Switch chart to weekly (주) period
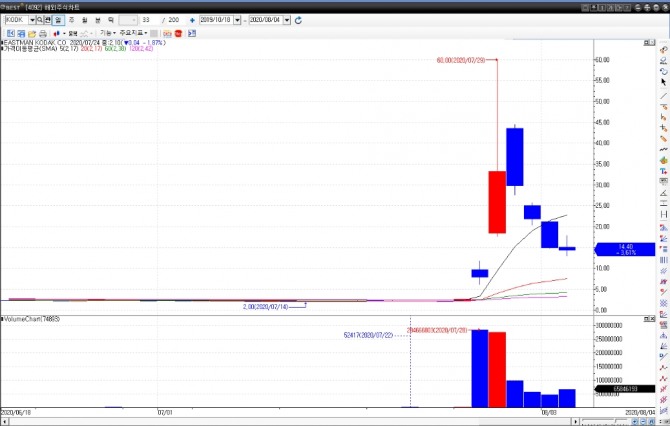Image resolution: width=670 pixels, height=426 pixels. 71,20
